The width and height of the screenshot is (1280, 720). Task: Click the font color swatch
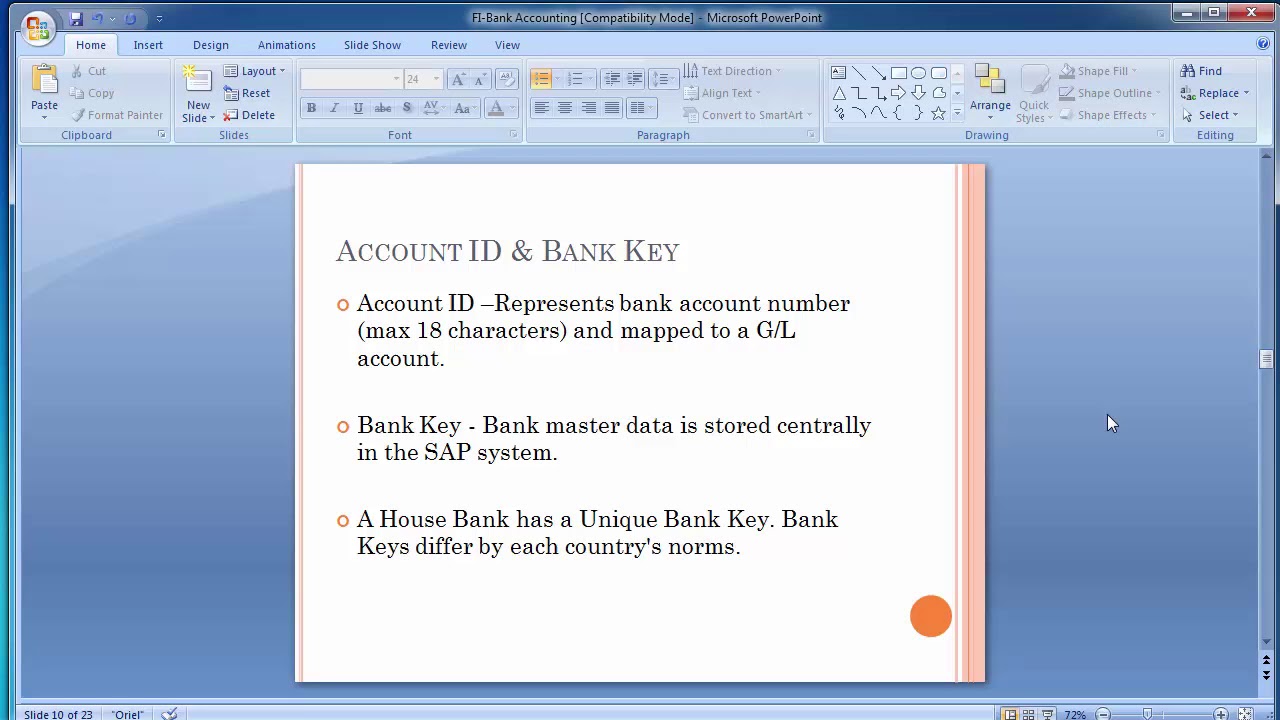[x=495, y=107]
